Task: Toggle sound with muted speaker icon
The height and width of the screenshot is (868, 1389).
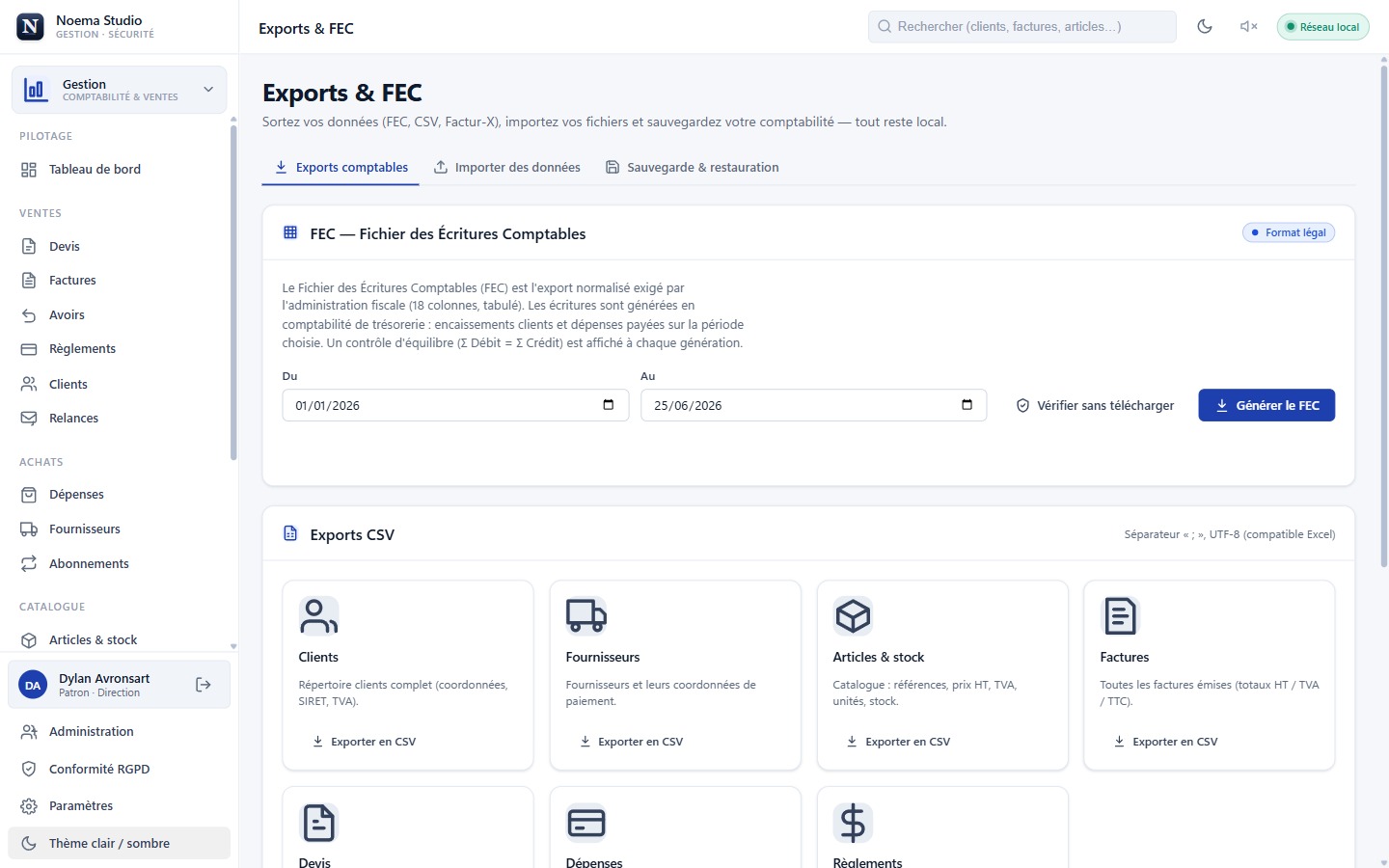Action: pyautogui.click(x=1248, y=27)
